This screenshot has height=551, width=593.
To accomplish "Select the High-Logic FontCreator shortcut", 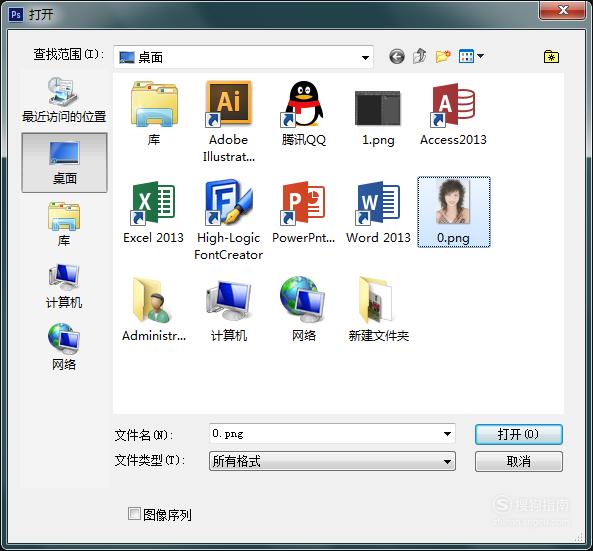I will [228, 220].
